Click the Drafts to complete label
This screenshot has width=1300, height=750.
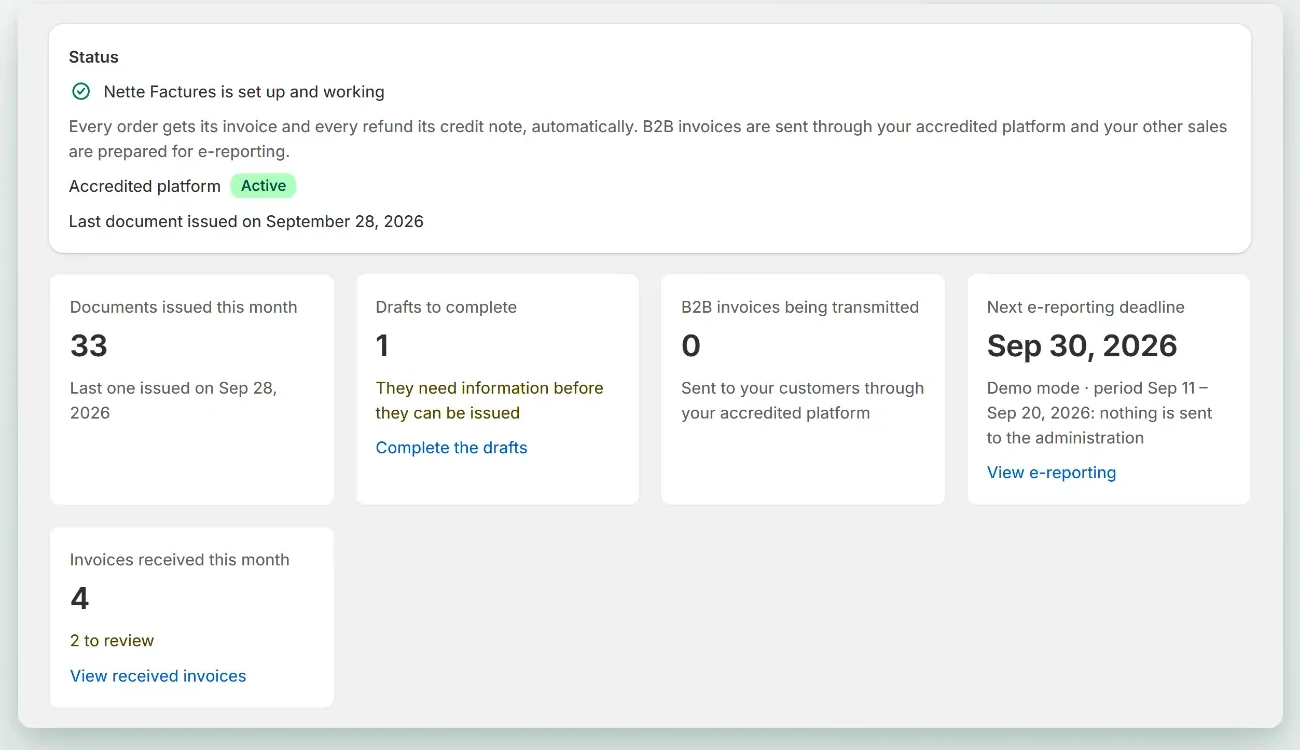[x=446, y=308]
